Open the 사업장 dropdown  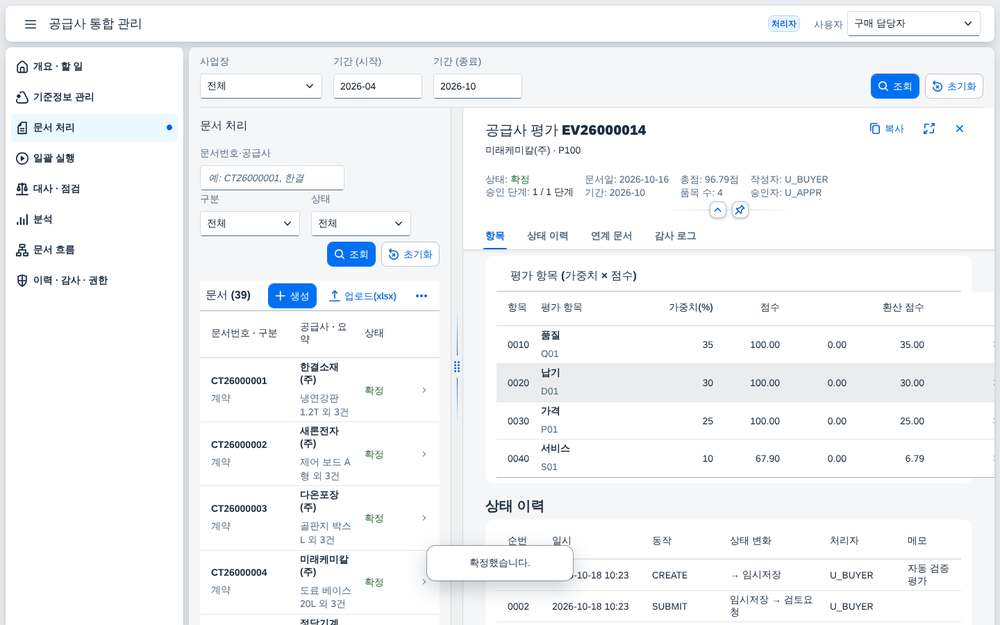[x=260, y=86]
